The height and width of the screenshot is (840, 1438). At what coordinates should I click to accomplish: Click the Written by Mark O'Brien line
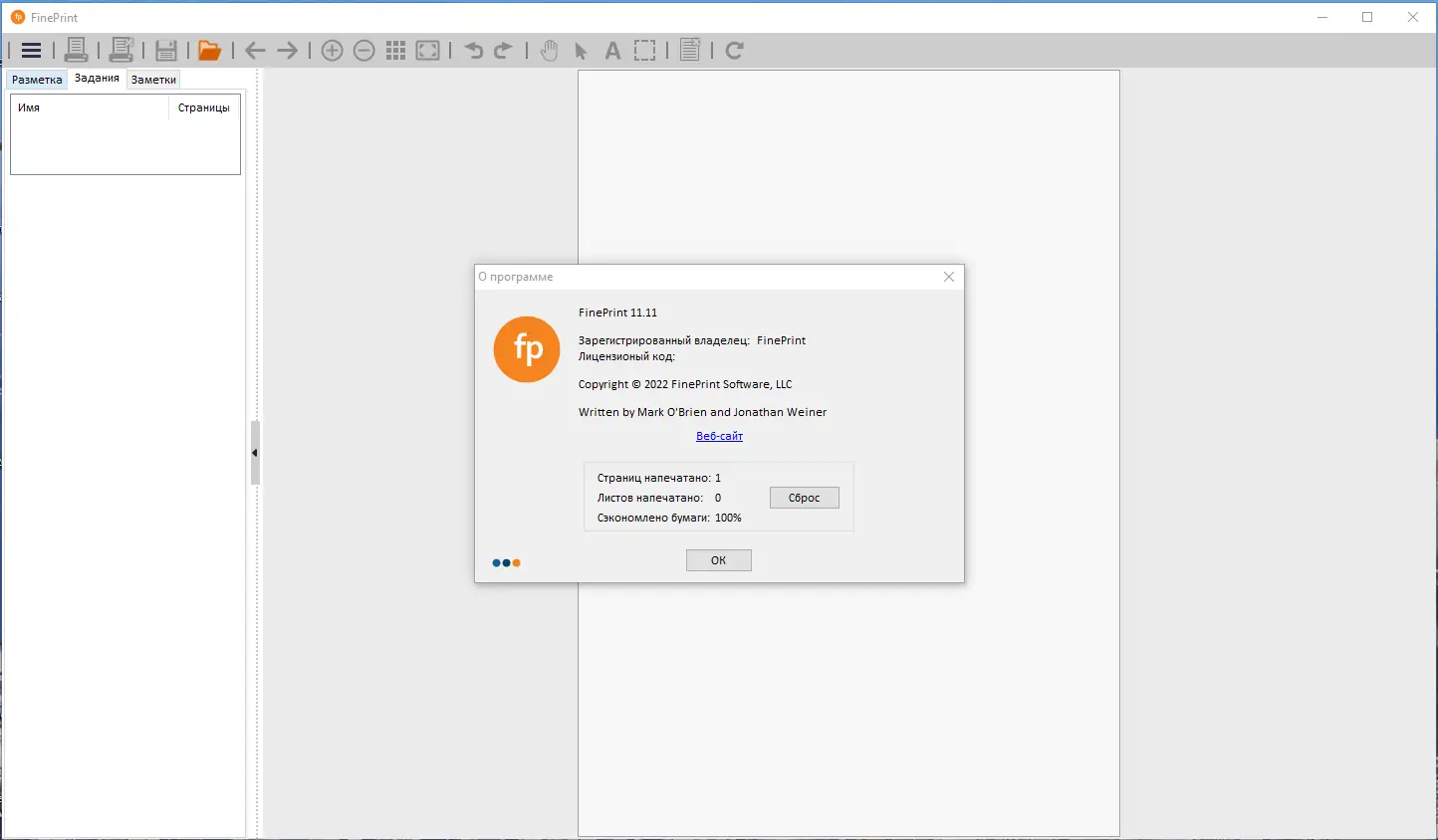pyautogui.click(x=702, y=412)
